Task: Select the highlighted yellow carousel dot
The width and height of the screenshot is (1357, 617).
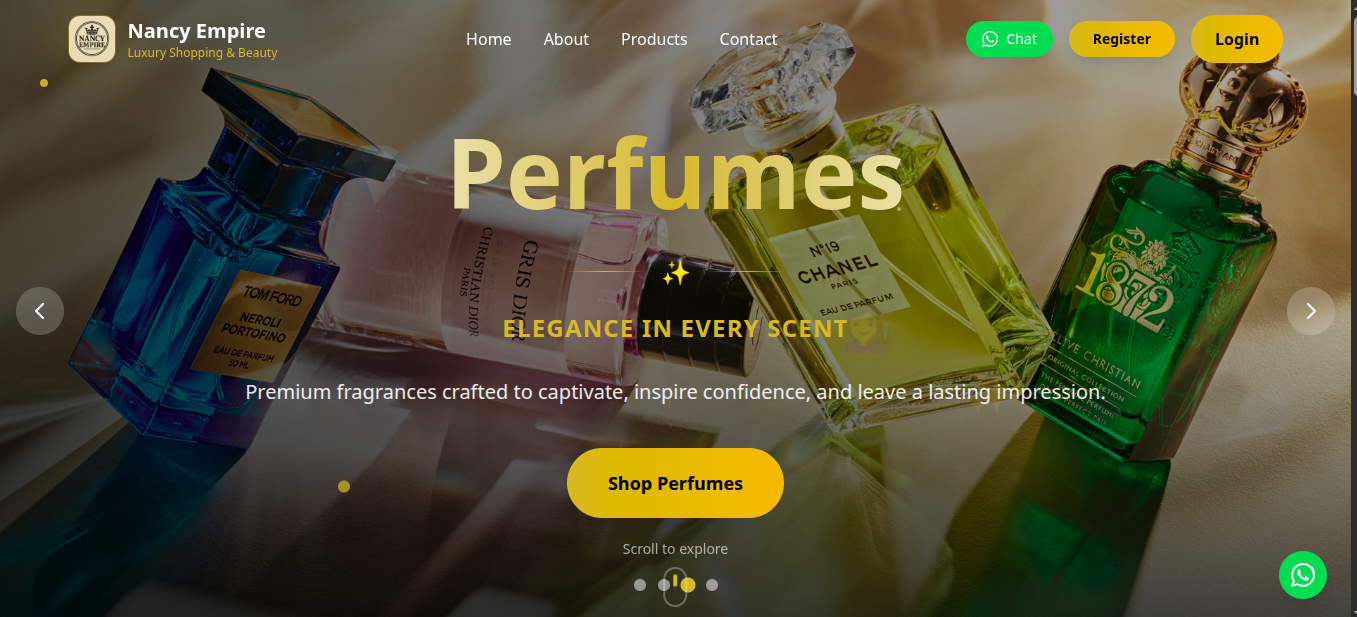Action: [x=688, y=585]
